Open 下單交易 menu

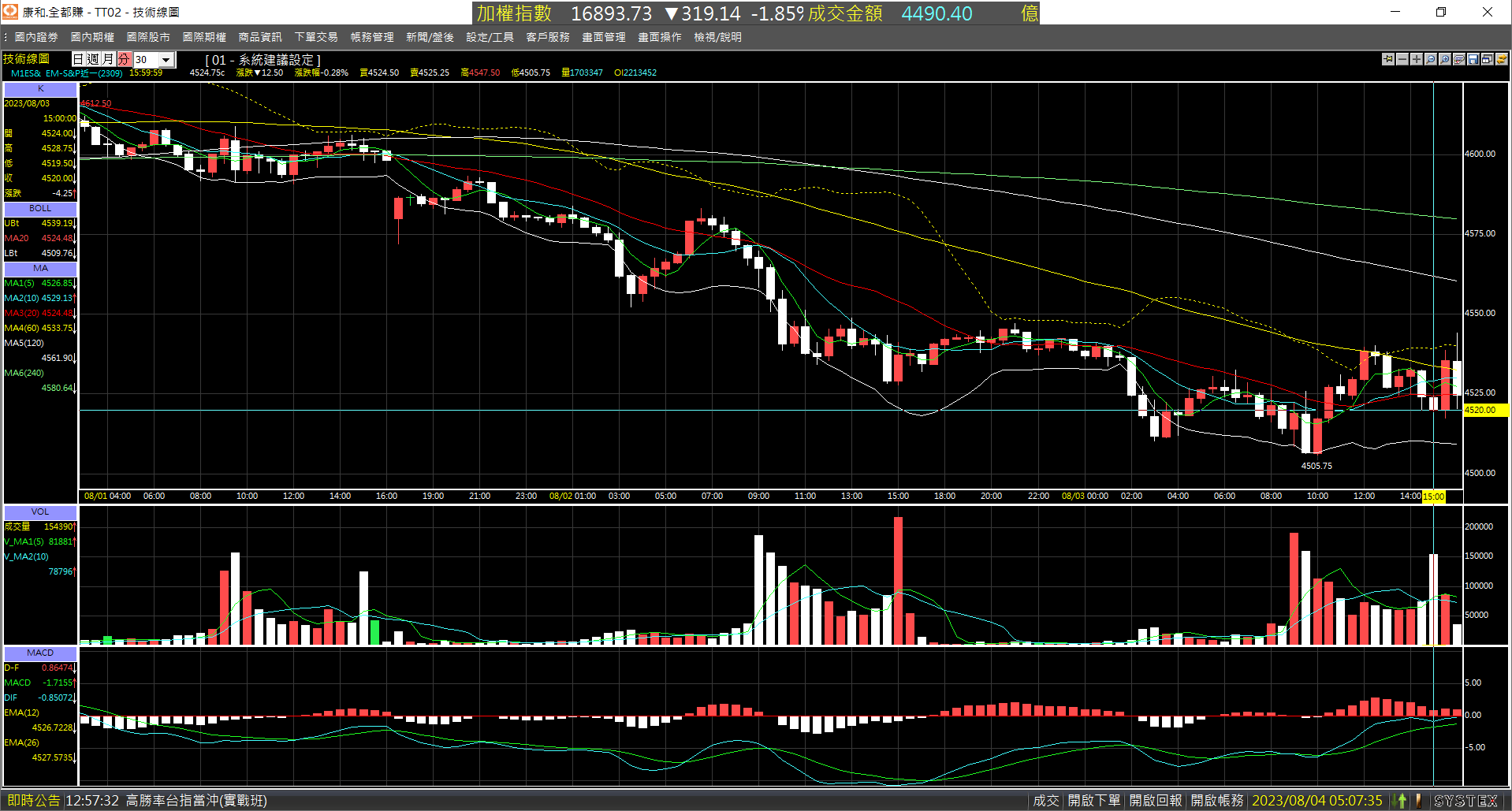pos(316,37)
